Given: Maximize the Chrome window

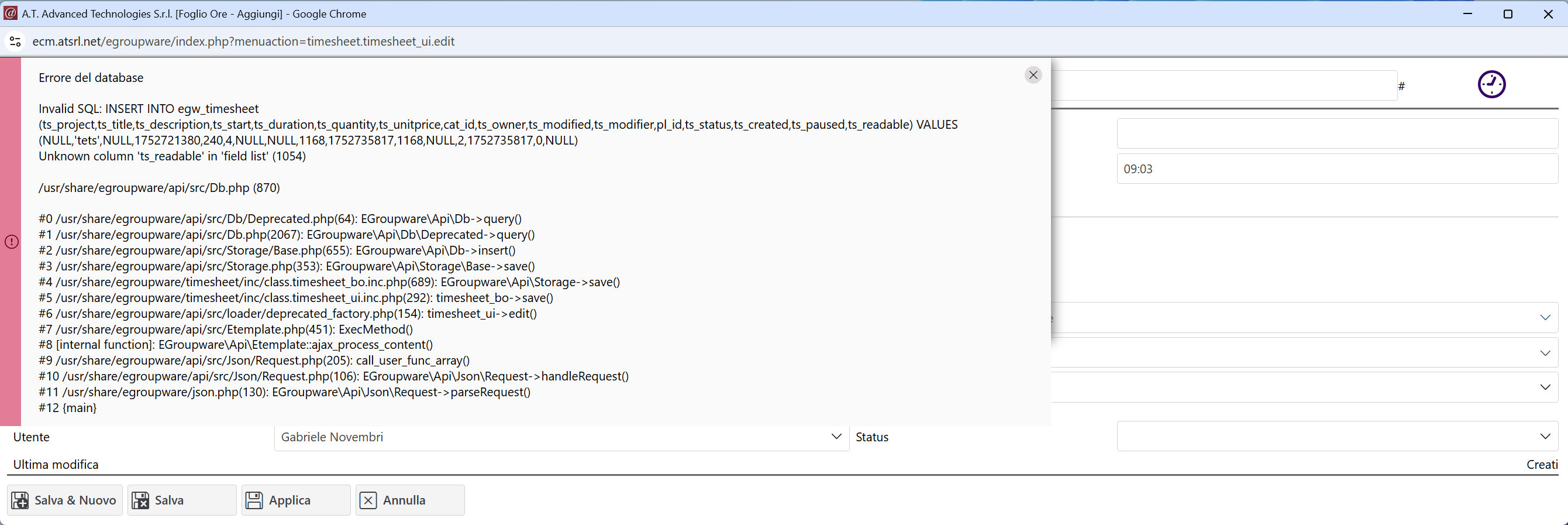Looking at the screenshot, I should [x=1508, y=13].
